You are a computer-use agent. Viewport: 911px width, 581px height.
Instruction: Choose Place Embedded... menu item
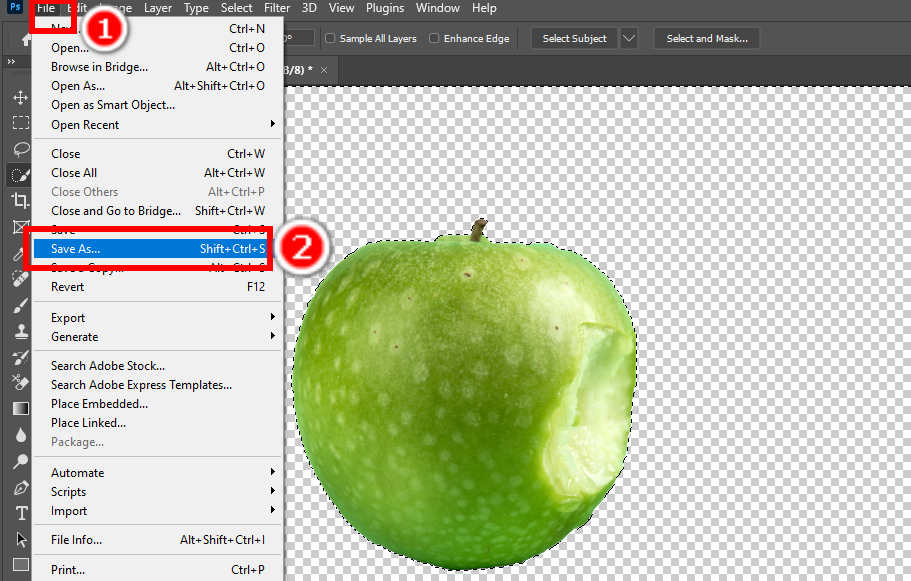pos(157,404)
